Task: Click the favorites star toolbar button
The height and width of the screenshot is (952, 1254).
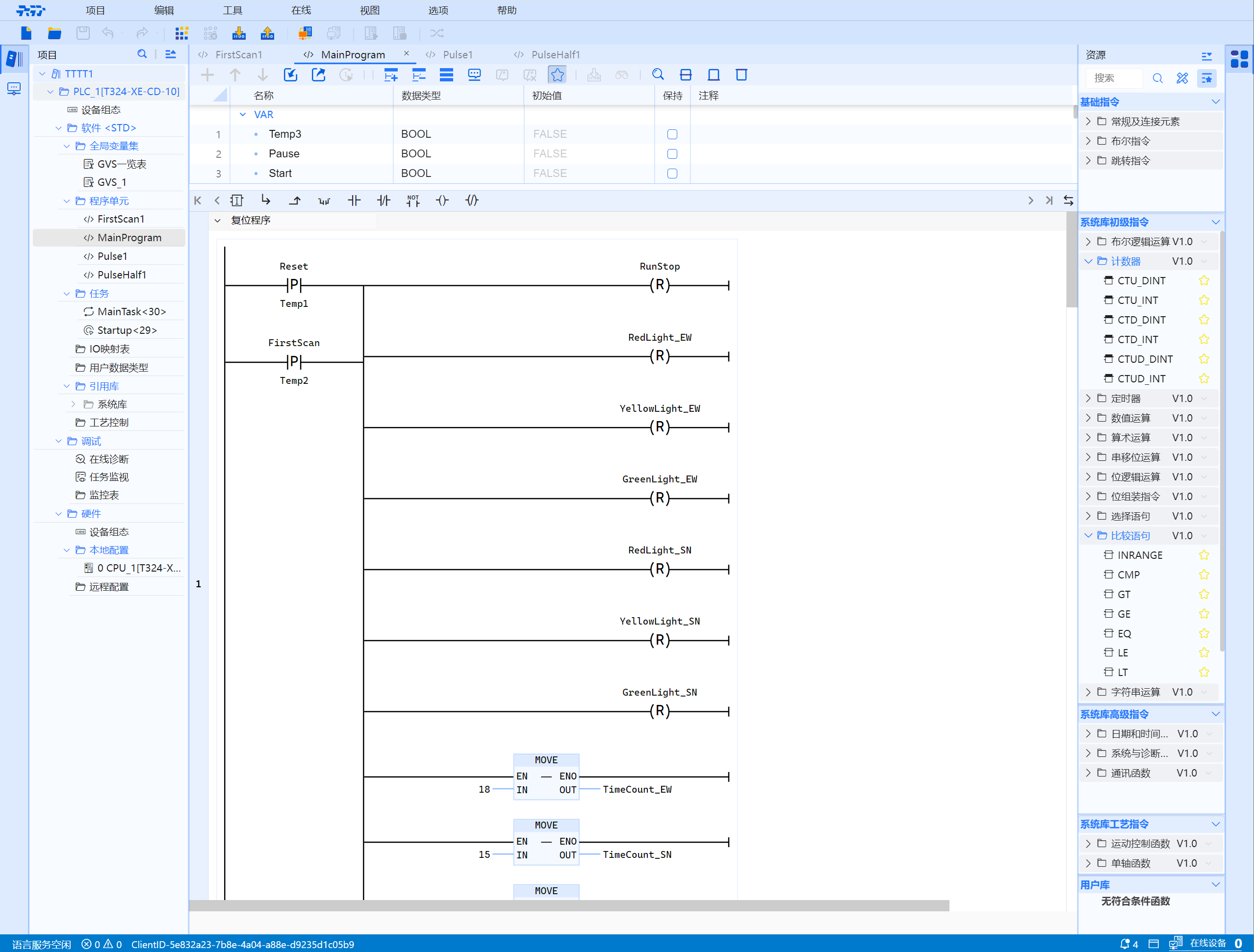Action: (557, 75)
